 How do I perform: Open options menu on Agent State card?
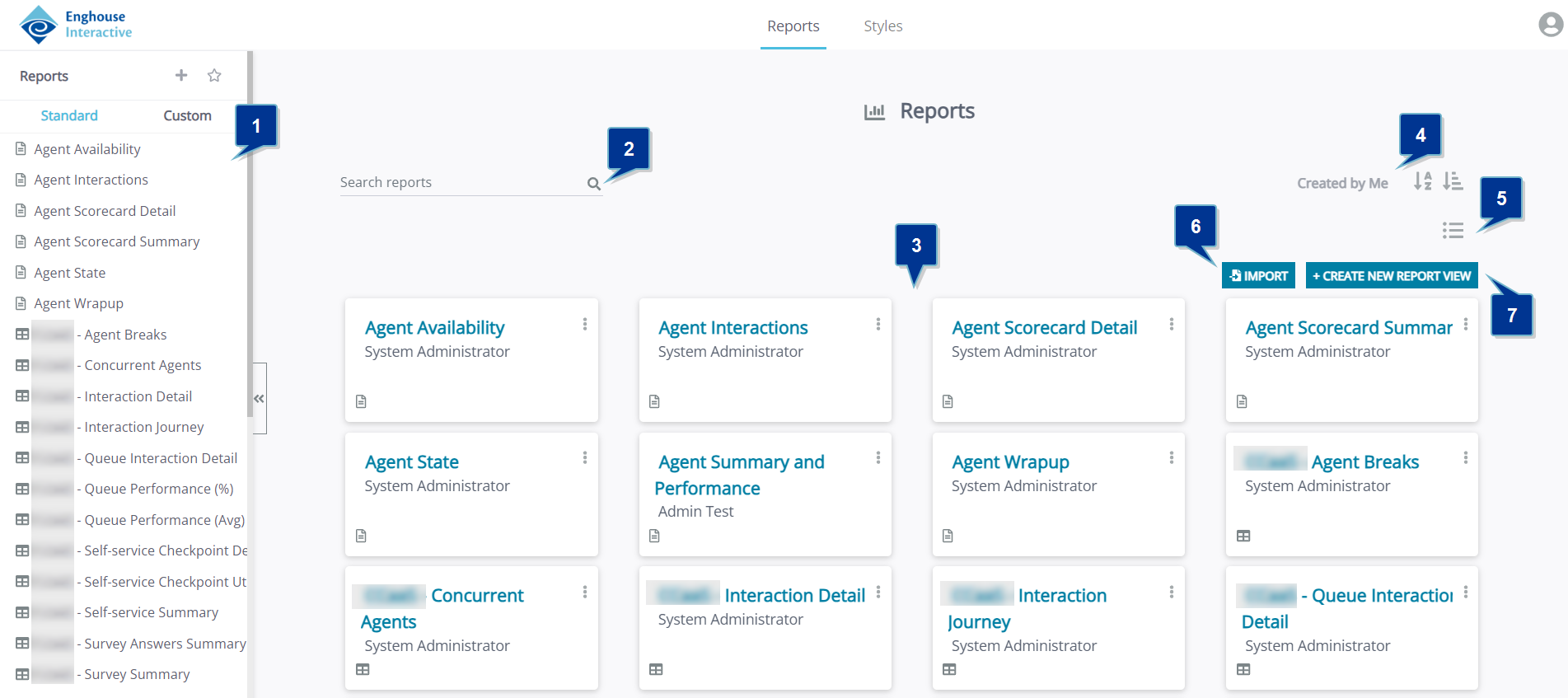[x=585, y=458]
